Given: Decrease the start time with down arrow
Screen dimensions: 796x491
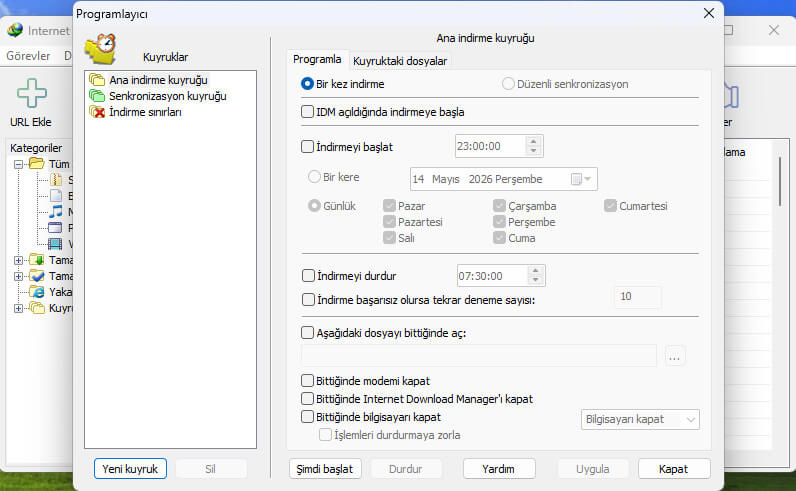Looking at the screenshot, I should pos(533,150).
